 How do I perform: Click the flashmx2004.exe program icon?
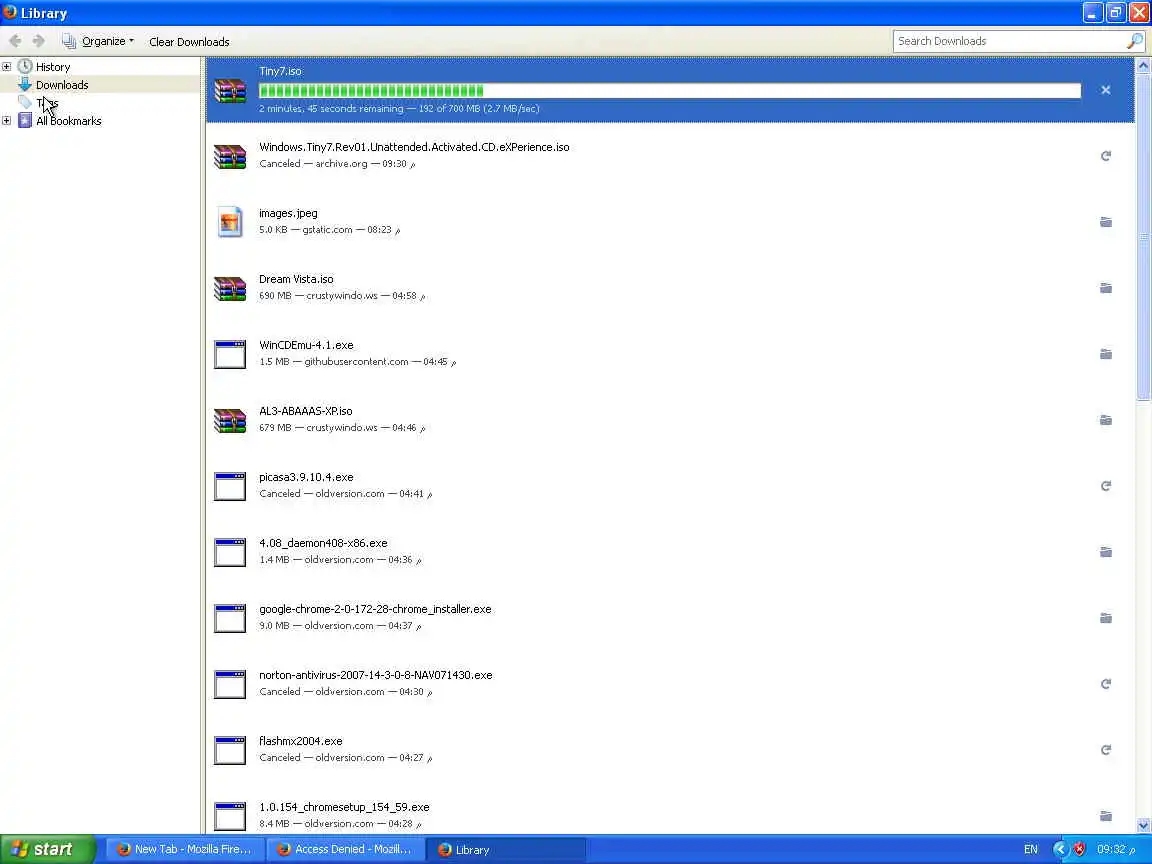pyautogui.click(x=230, y=750)
